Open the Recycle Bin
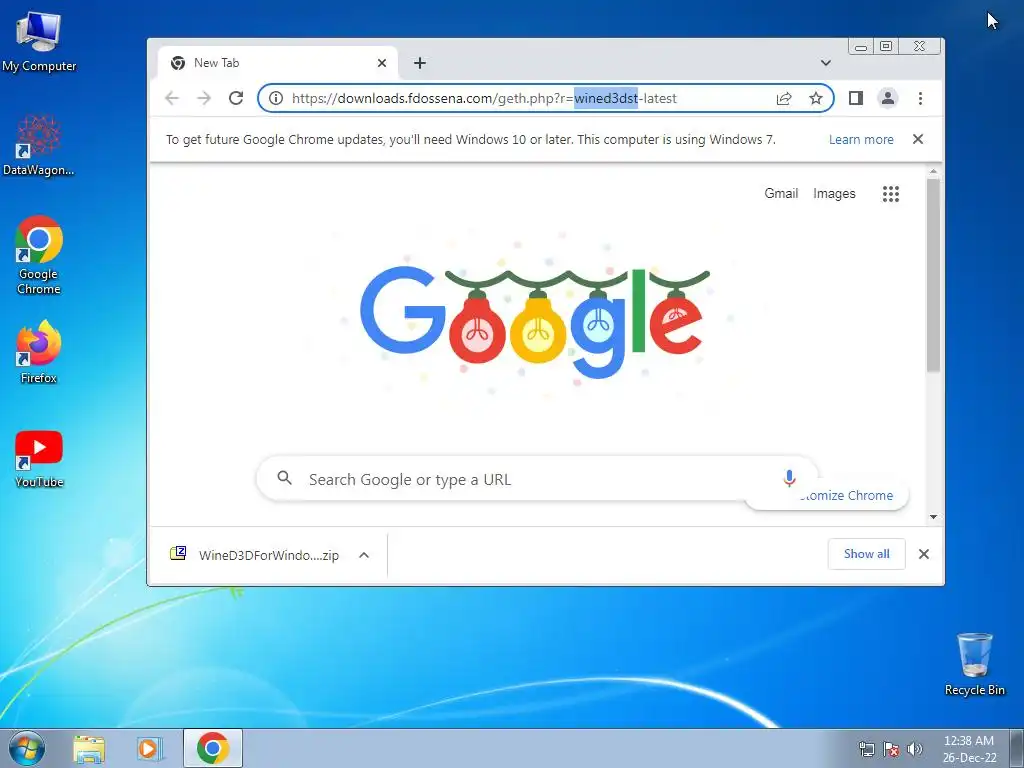The width and height of the screenshot is (1024, 768). (974, 664)
